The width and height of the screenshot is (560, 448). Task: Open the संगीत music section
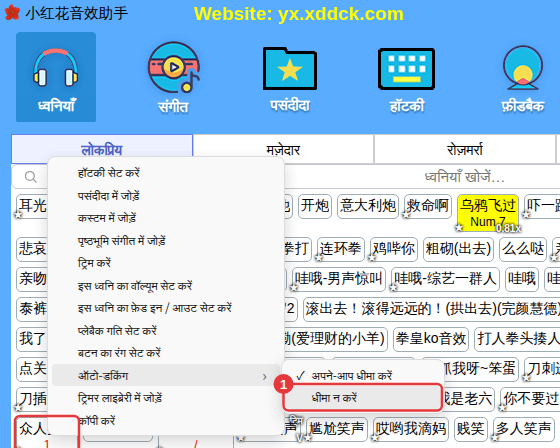coord(174,77)
